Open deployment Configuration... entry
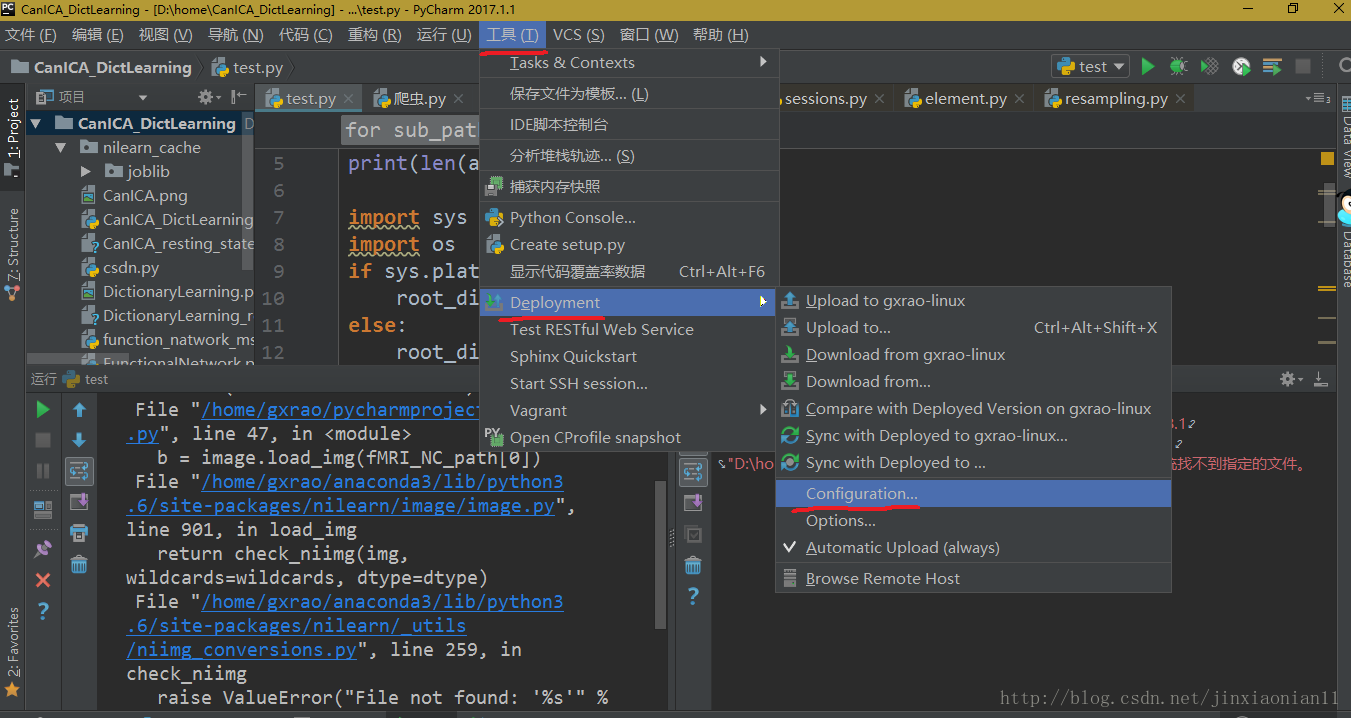Image resolution: width=1351 pixels, height=718 pixels. [973, 493]
